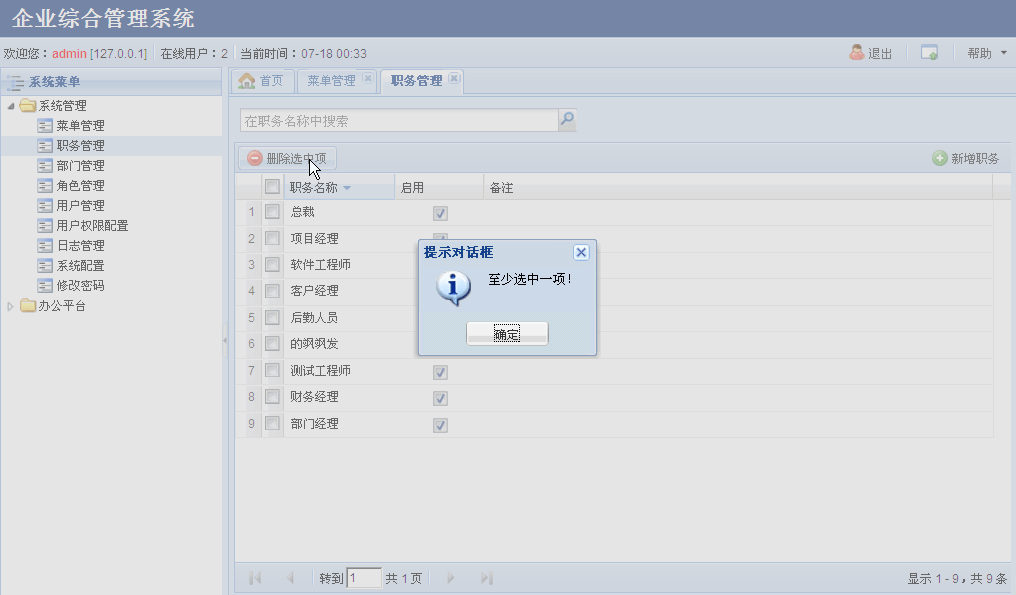The height and width of the screenshot is (595, 1016).
Task: Check the row checkbox for 测试工程师
Action: pyautogui.click(x=272, y=370)
